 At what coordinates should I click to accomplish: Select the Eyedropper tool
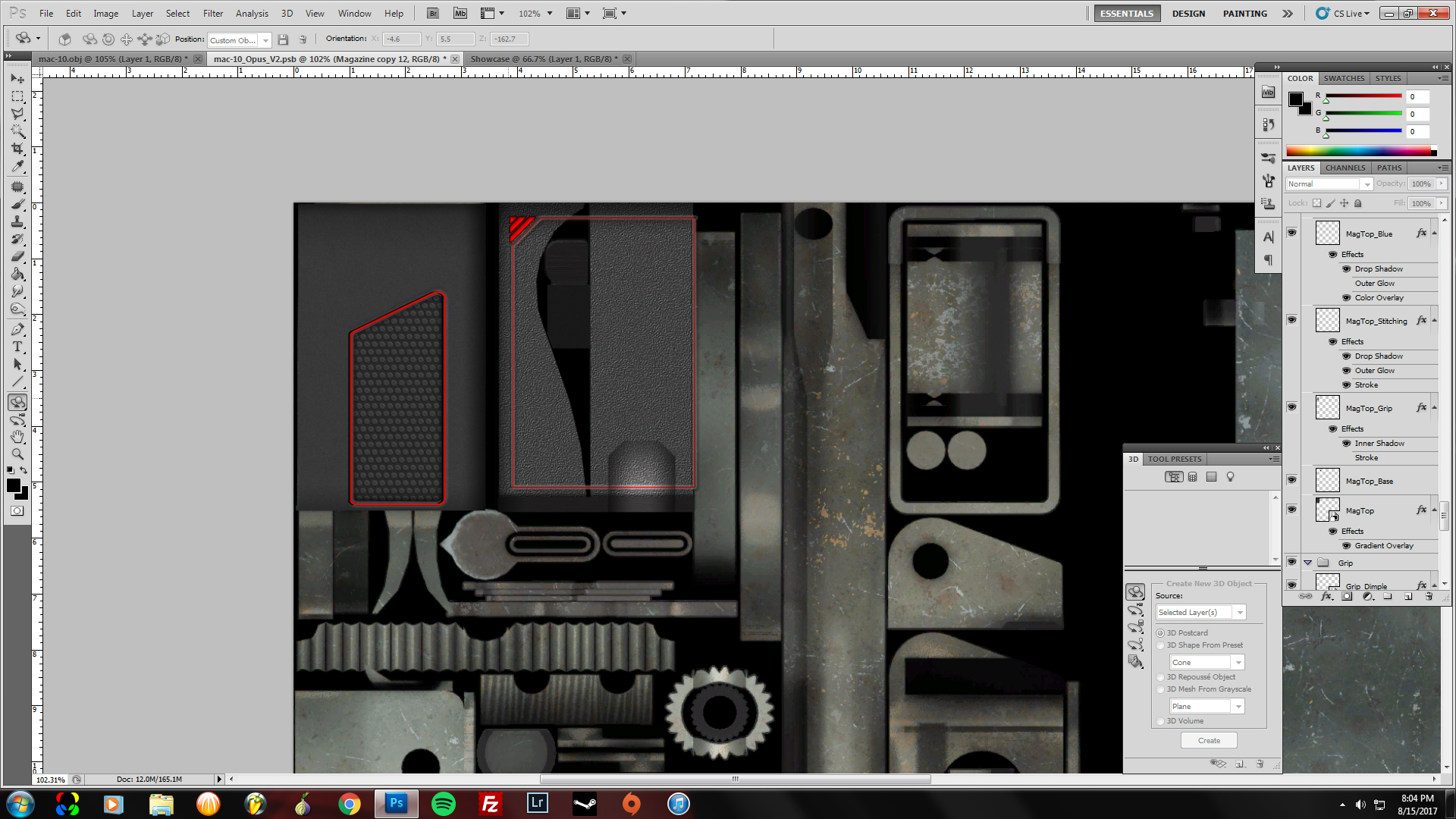pos(17,166)
